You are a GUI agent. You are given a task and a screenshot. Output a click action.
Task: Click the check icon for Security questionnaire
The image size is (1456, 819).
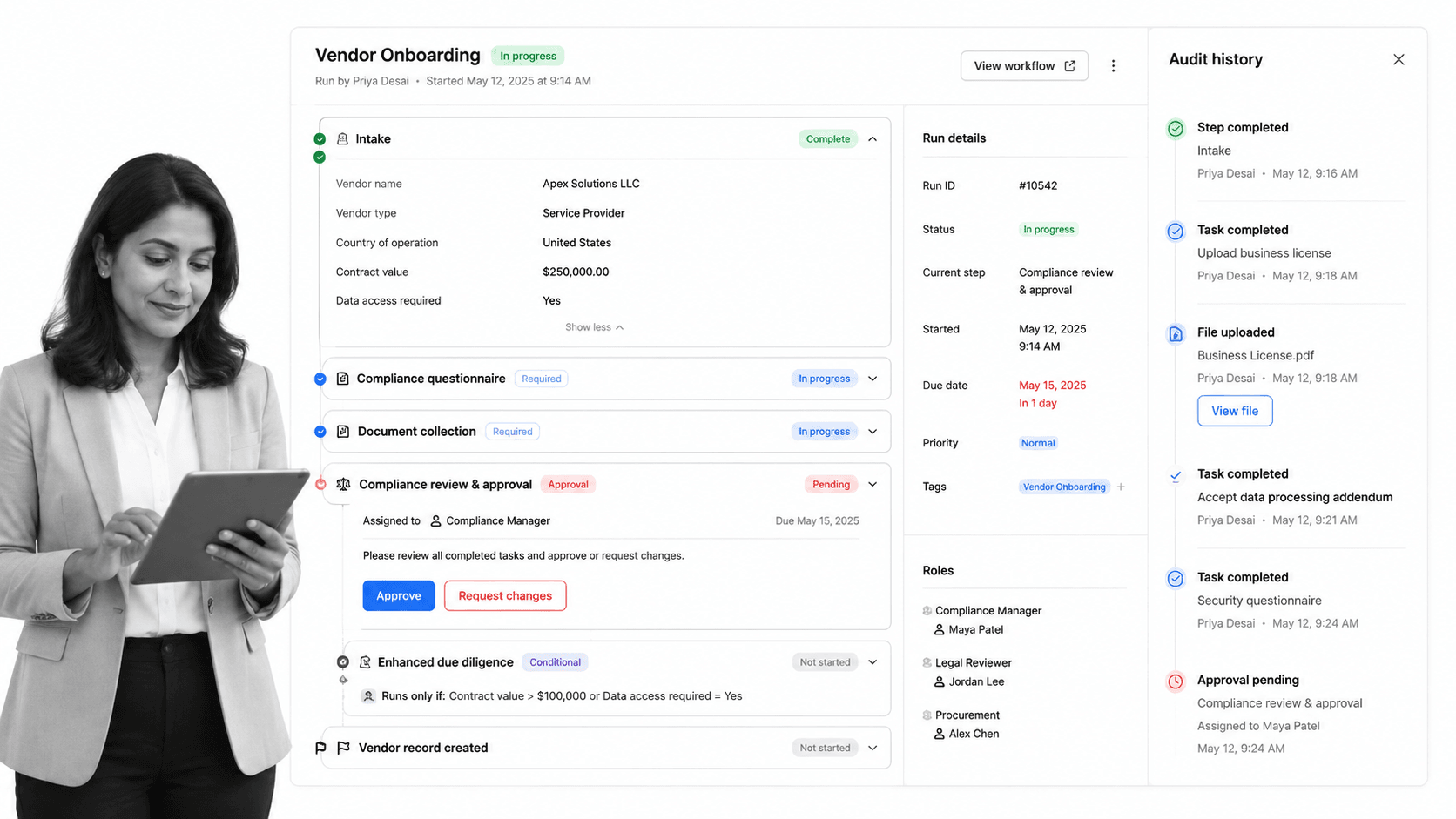tap(1176, 579)
